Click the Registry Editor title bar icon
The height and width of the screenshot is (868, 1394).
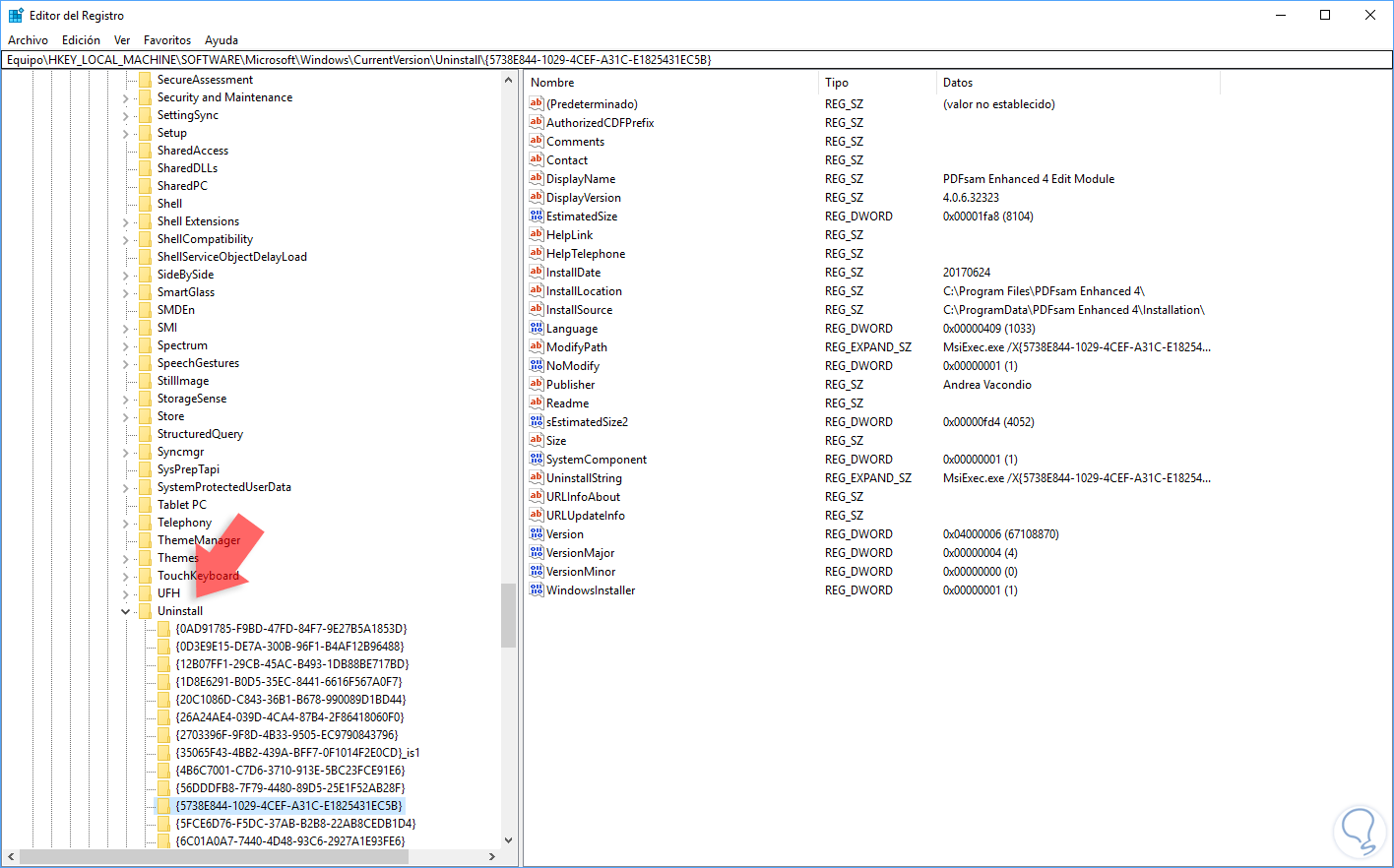[x=16, y=15]
